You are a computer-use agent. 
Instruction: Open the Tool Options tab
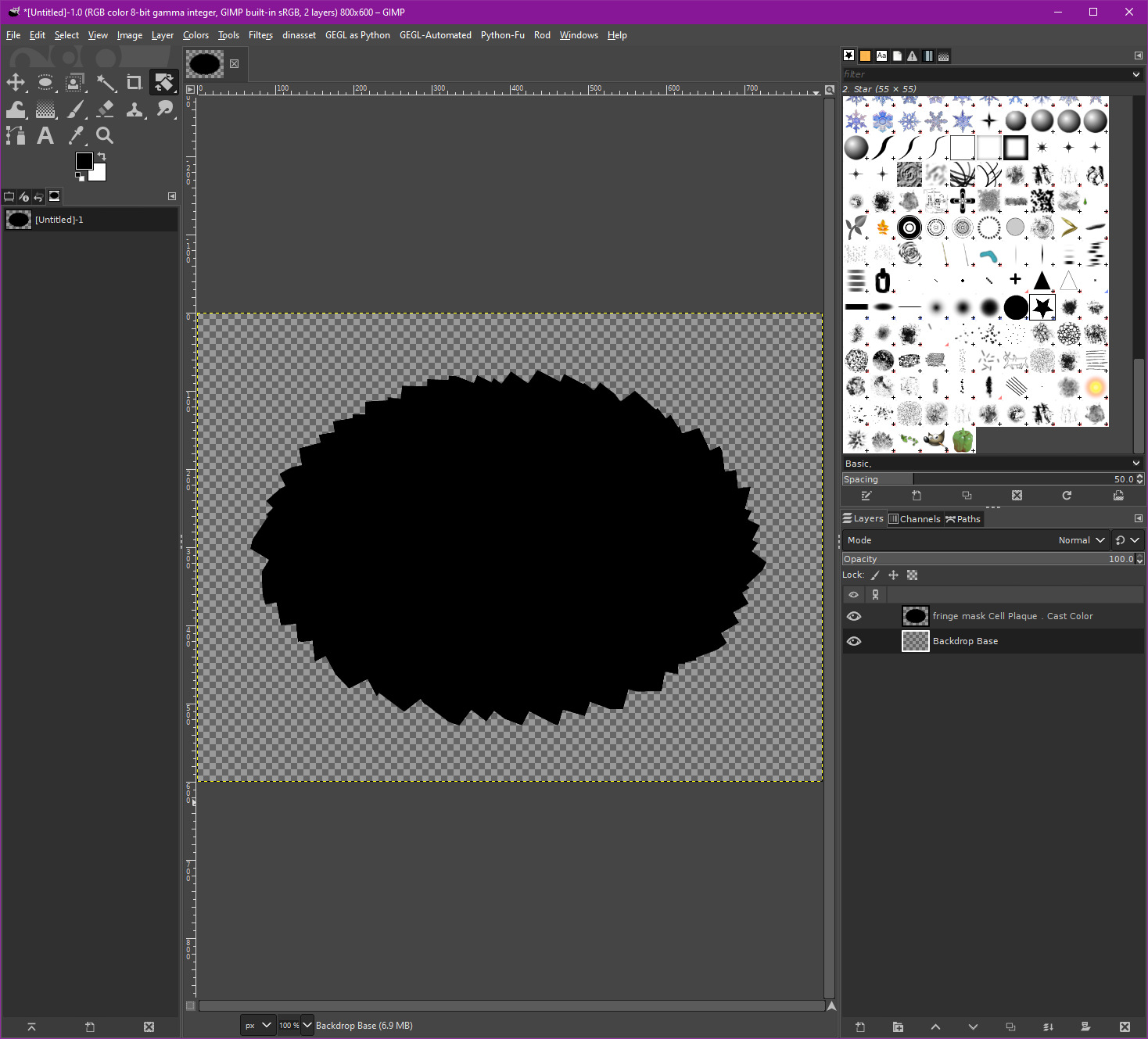tap(9, 196)
